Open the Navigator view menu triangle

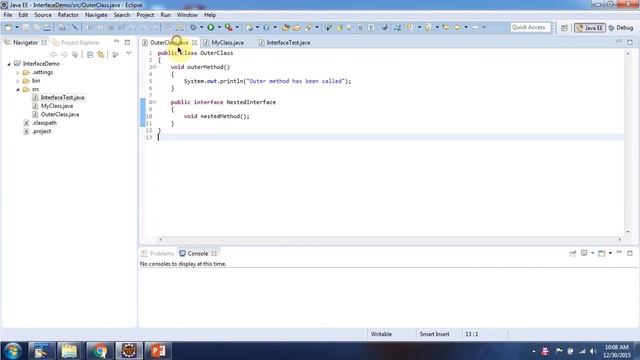coord(129,54)
